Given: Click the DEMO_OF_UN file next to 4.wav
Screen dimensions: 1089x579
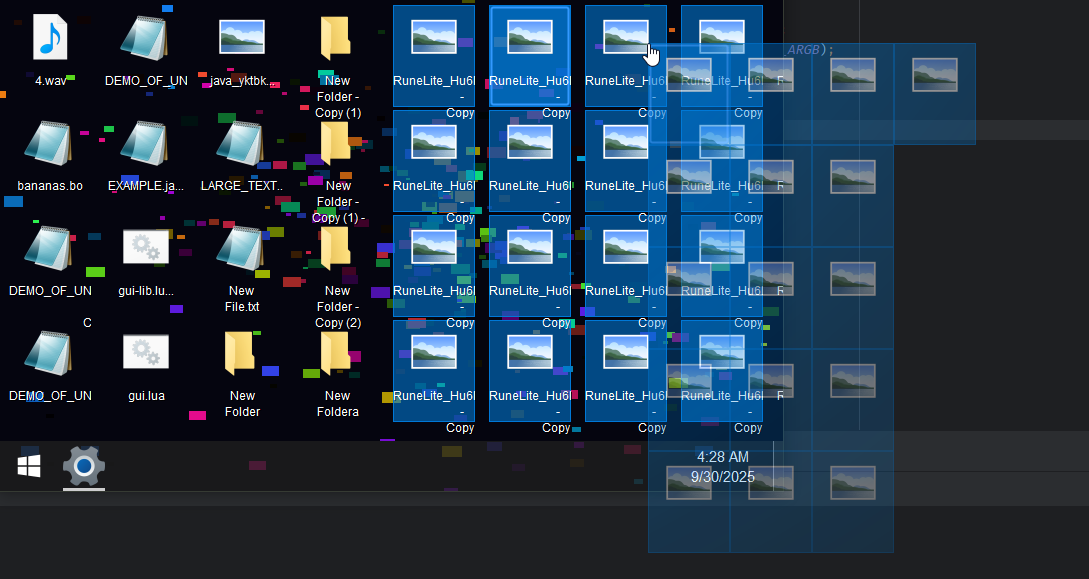Looking at the screenshot, I should point(146,38).
